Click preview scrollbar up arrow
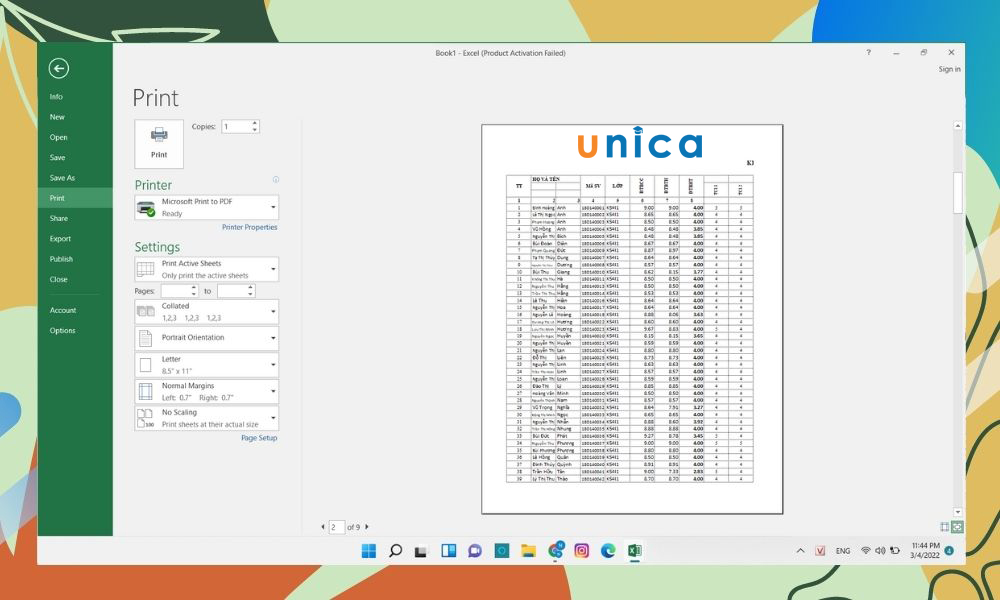 tap(957, 126)
